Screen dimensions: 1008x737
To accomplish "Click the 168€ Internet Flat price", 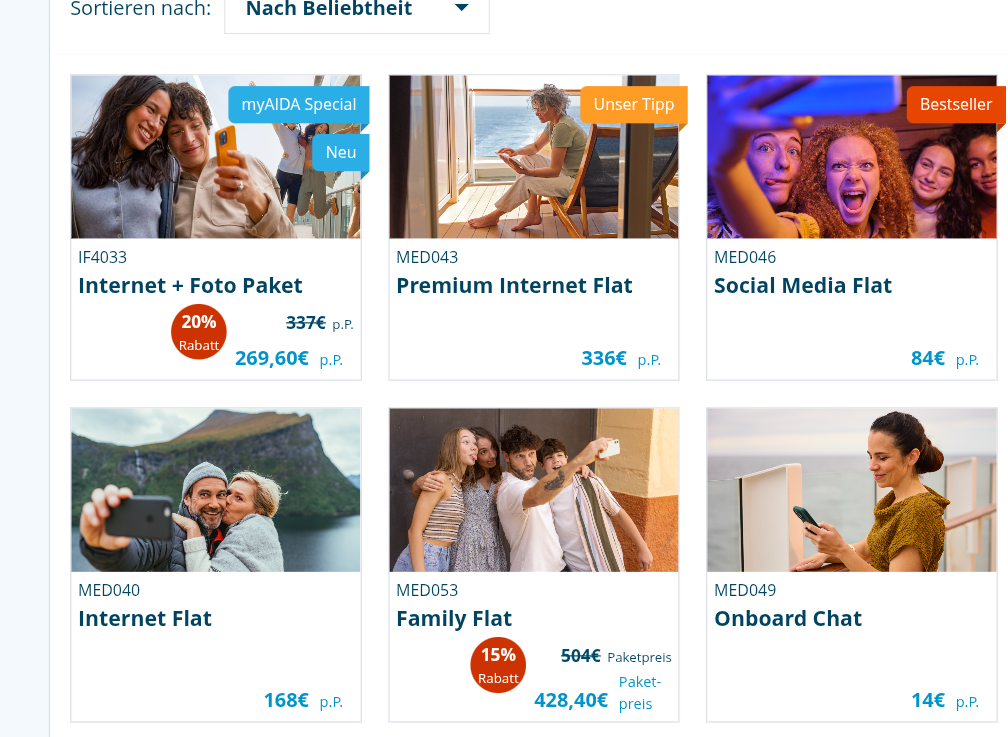I will 286,700.
